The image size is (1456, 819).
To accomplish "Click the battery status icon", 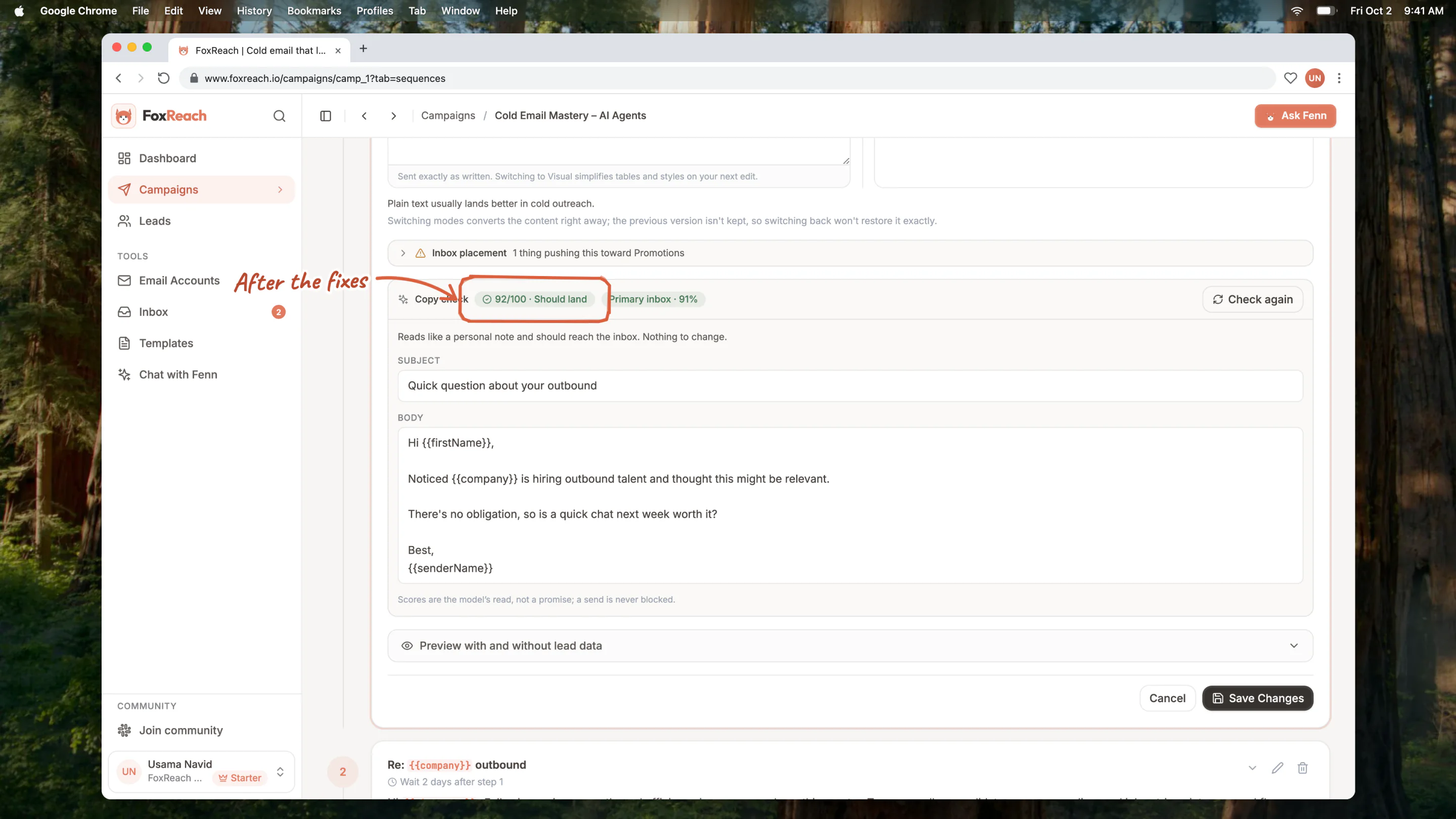I will [x=1326, y=11].
